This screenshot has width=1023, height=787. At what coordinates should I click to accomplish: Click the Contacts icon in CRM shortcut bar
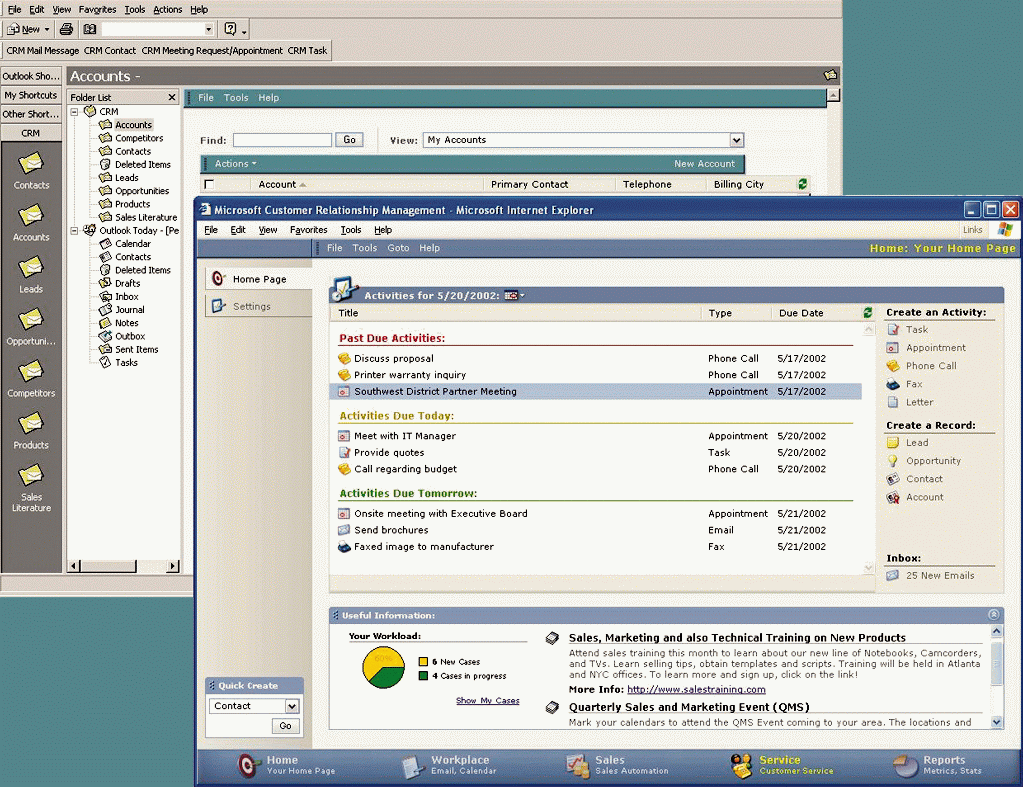click(31, 163)
